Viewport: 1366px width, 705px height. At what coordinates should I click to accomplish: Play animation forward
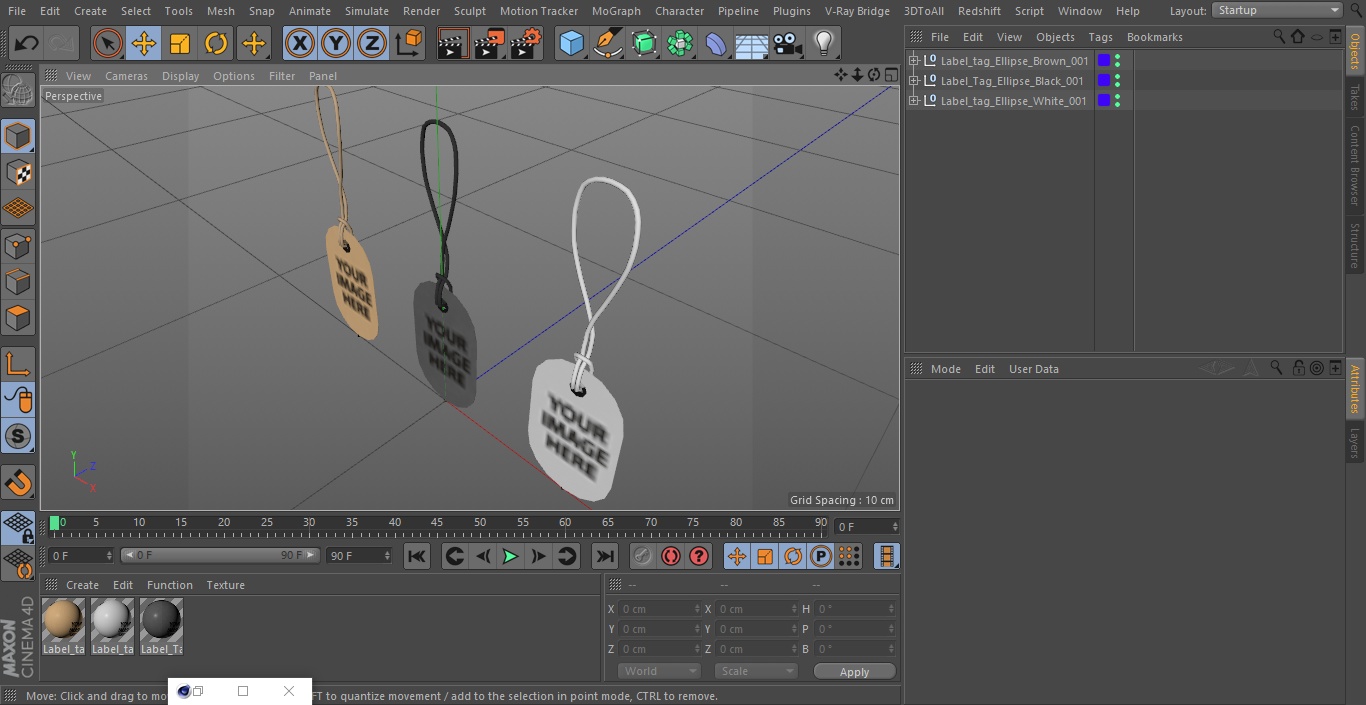click(510, 556)
